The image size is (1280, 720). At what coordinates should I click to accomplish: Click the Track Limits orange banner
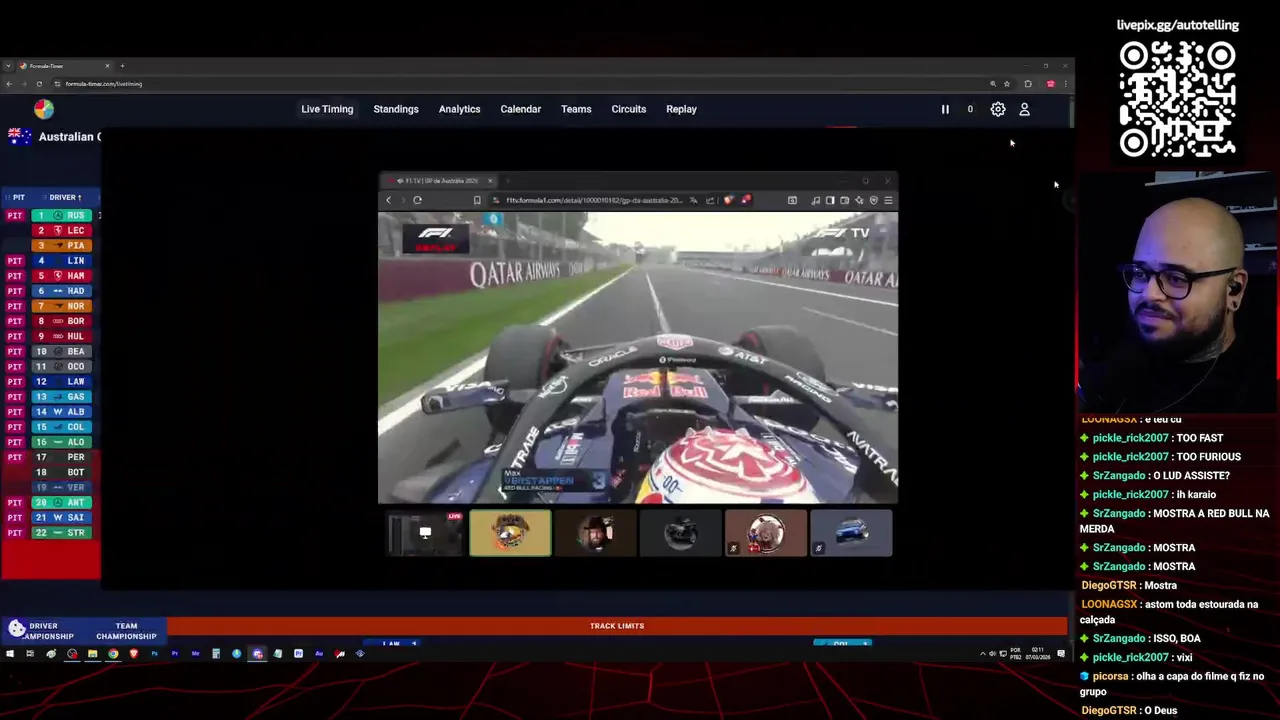[x=617, y=626]
